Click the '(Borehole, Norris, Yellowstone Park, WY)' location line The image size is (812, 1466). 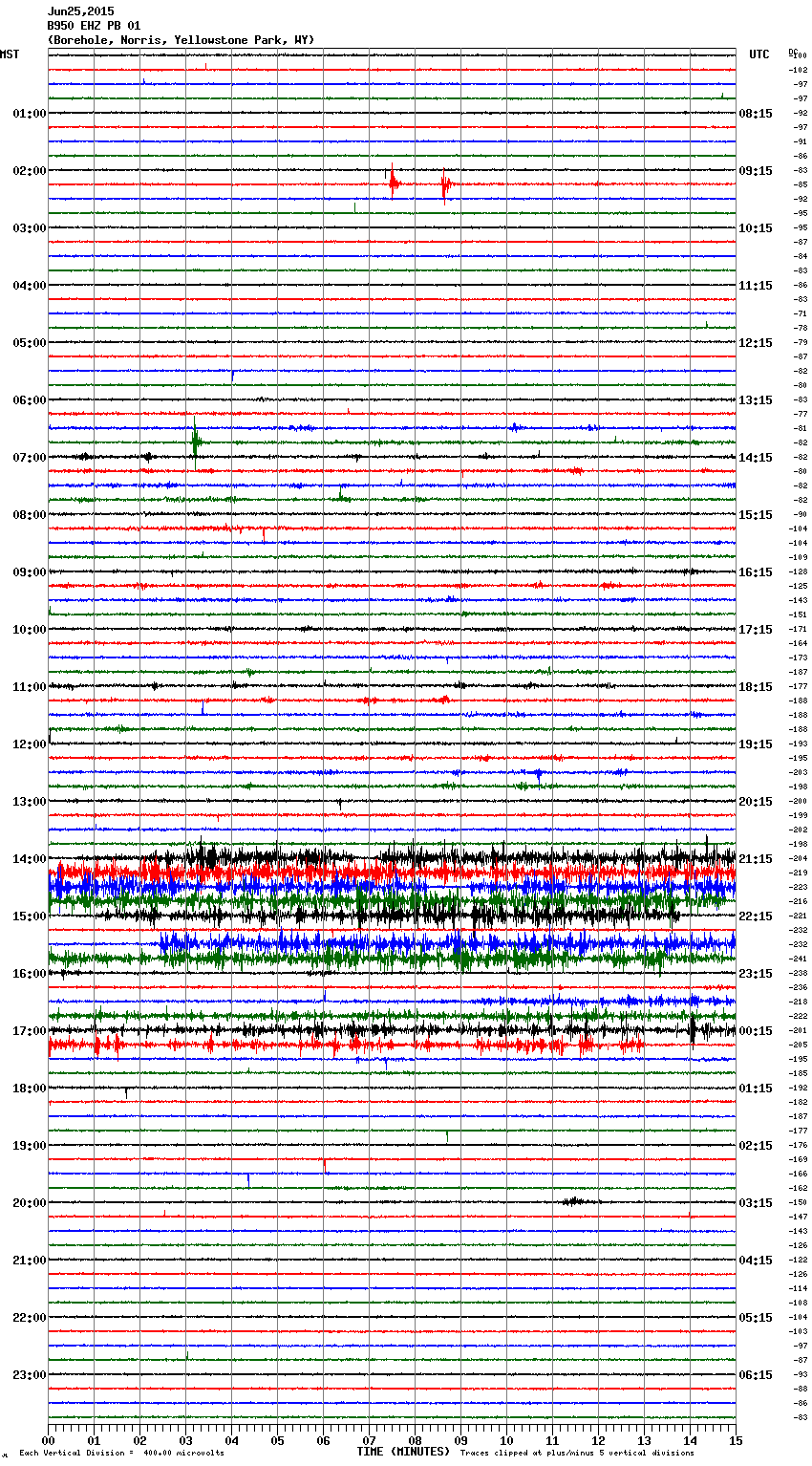[x=181, y=40]
